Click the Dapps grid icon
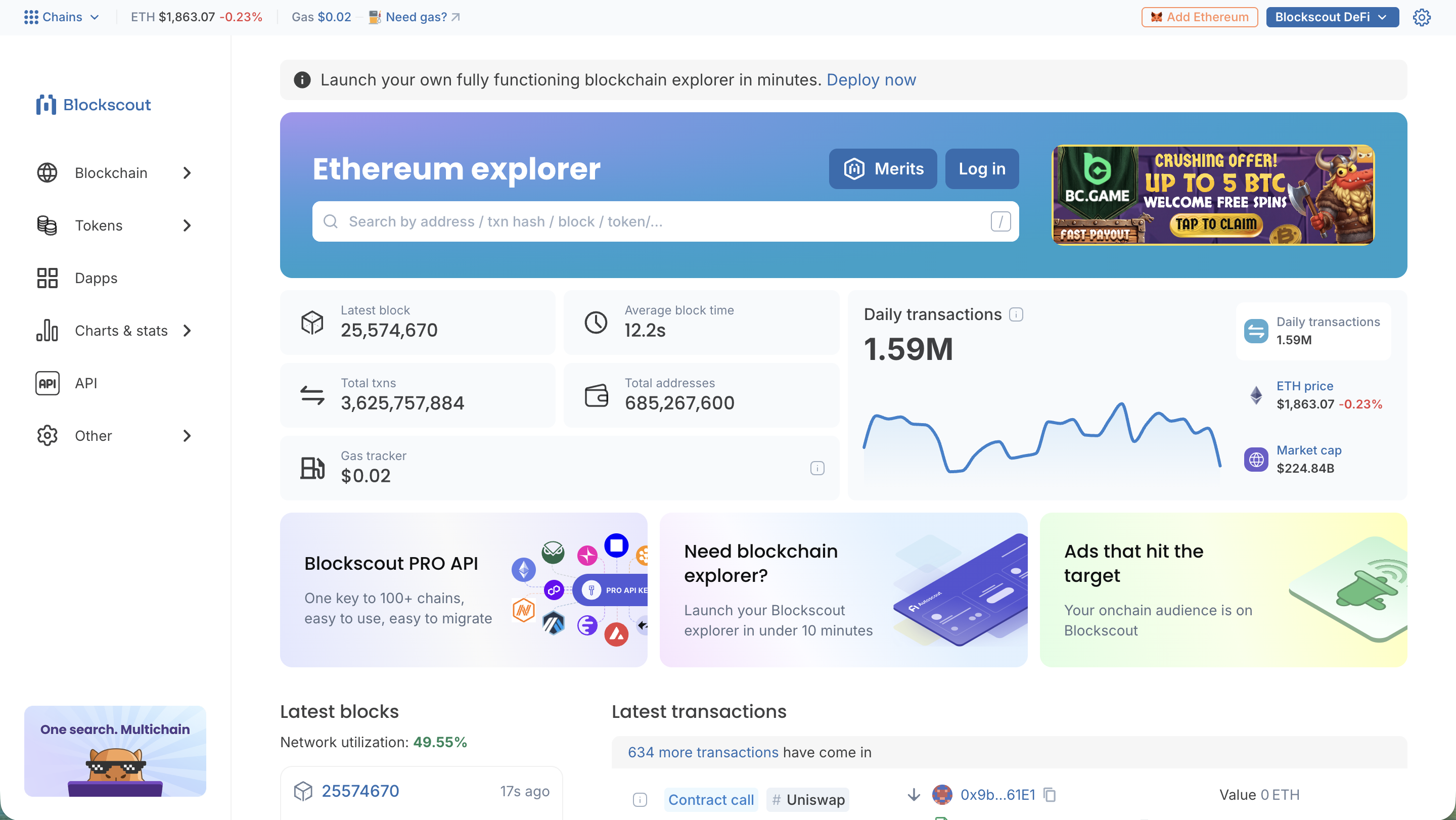The height and width of the screenshot is (820, 1456). pyautogui.click(x=47, y=278)
